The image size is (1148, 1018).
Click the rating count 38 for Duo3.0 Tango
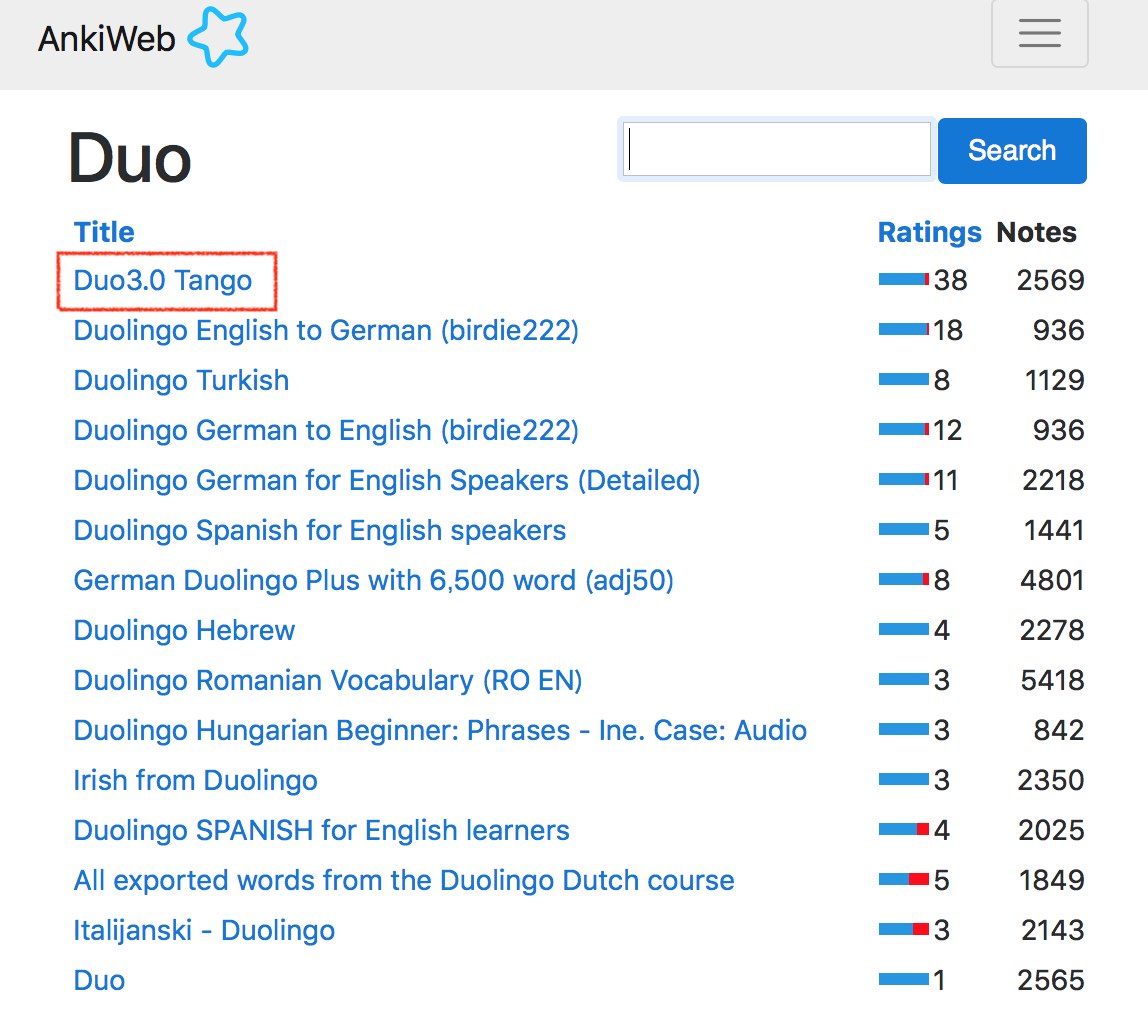[950, 280]
